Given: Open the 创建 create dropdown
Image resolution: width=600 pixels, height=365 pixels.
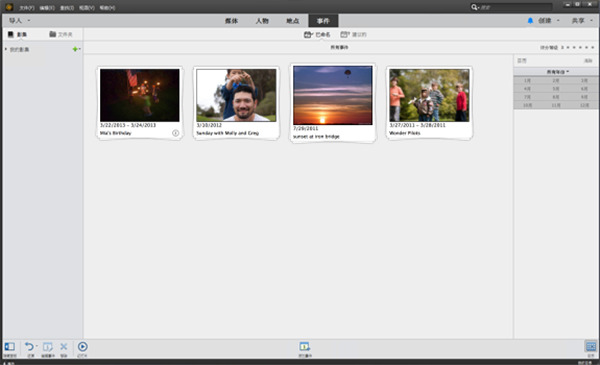Looking at the screenshot, I should tap(548, 21).
